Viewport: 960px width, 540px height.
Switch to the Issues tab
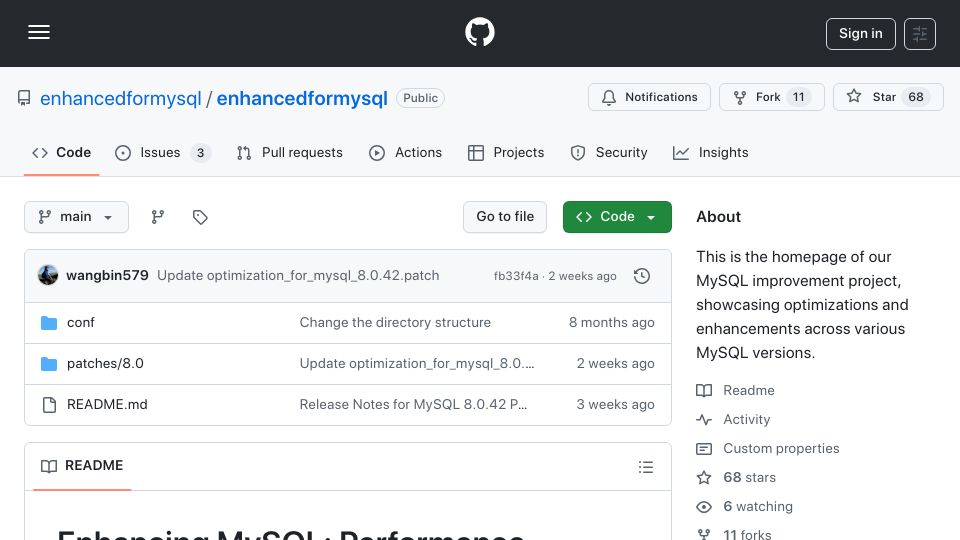point(163,152)
